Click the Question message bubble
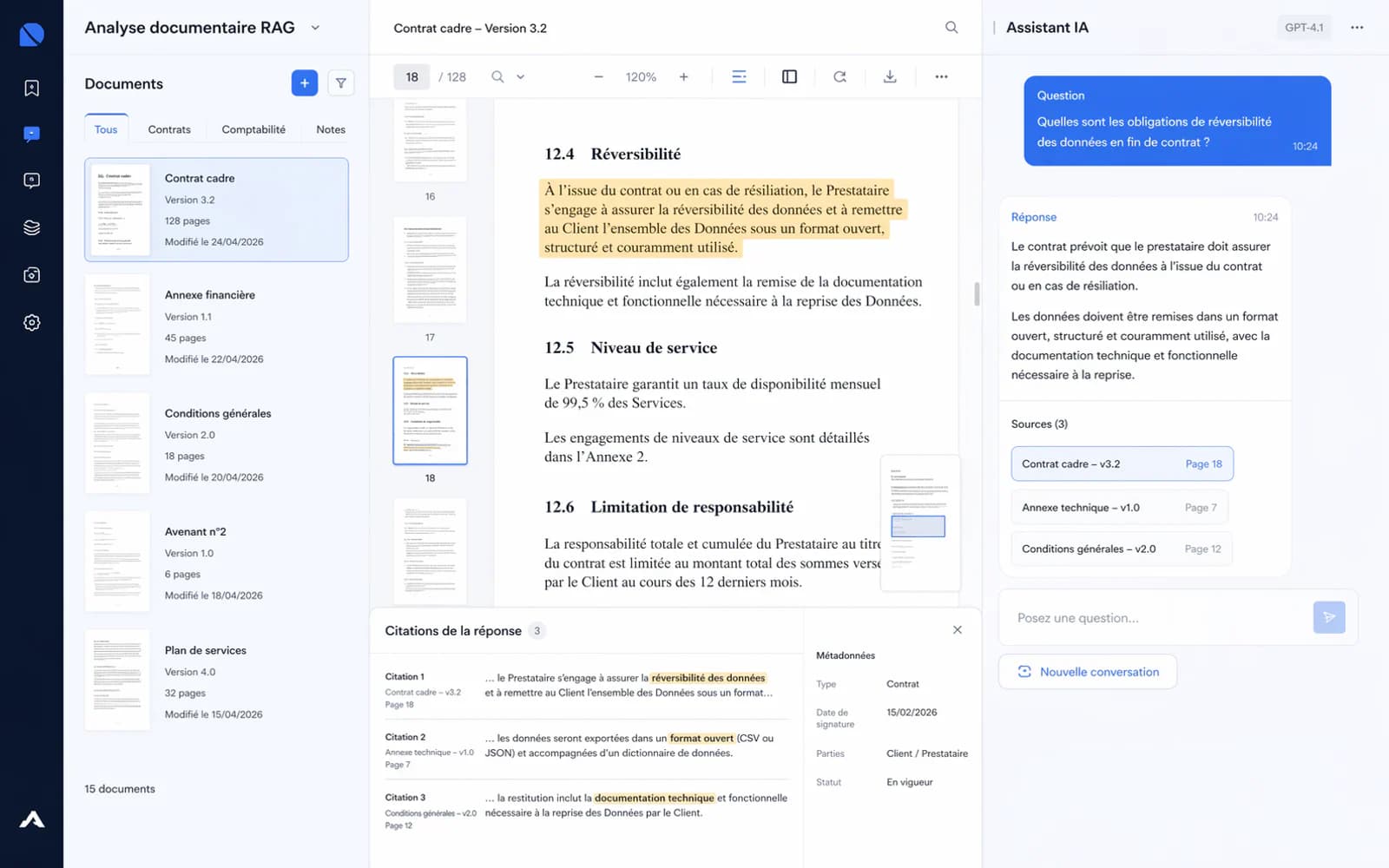 [x=1177, y=121]
